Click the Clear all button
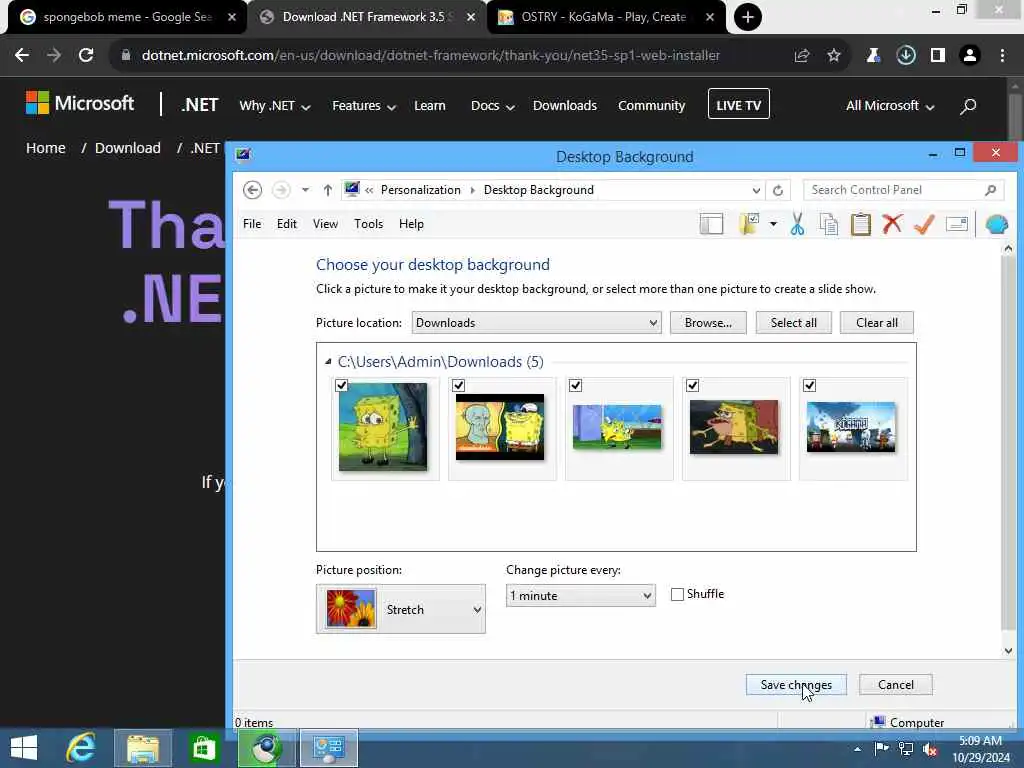Viewport: 1024px width, 768px height. point(876,323)
